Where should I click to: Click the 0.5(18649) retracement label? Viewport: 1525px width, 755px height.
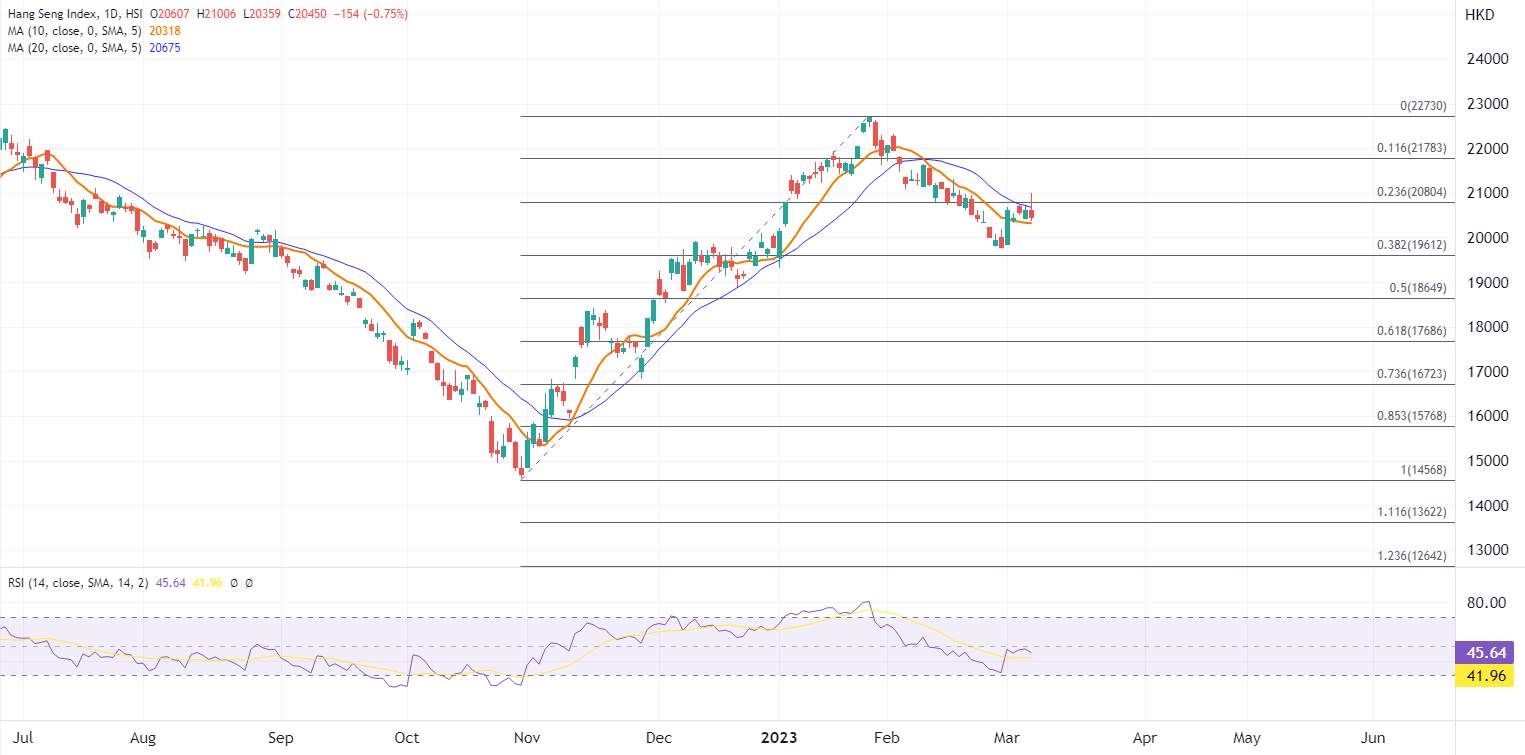tap(1418, 288)
